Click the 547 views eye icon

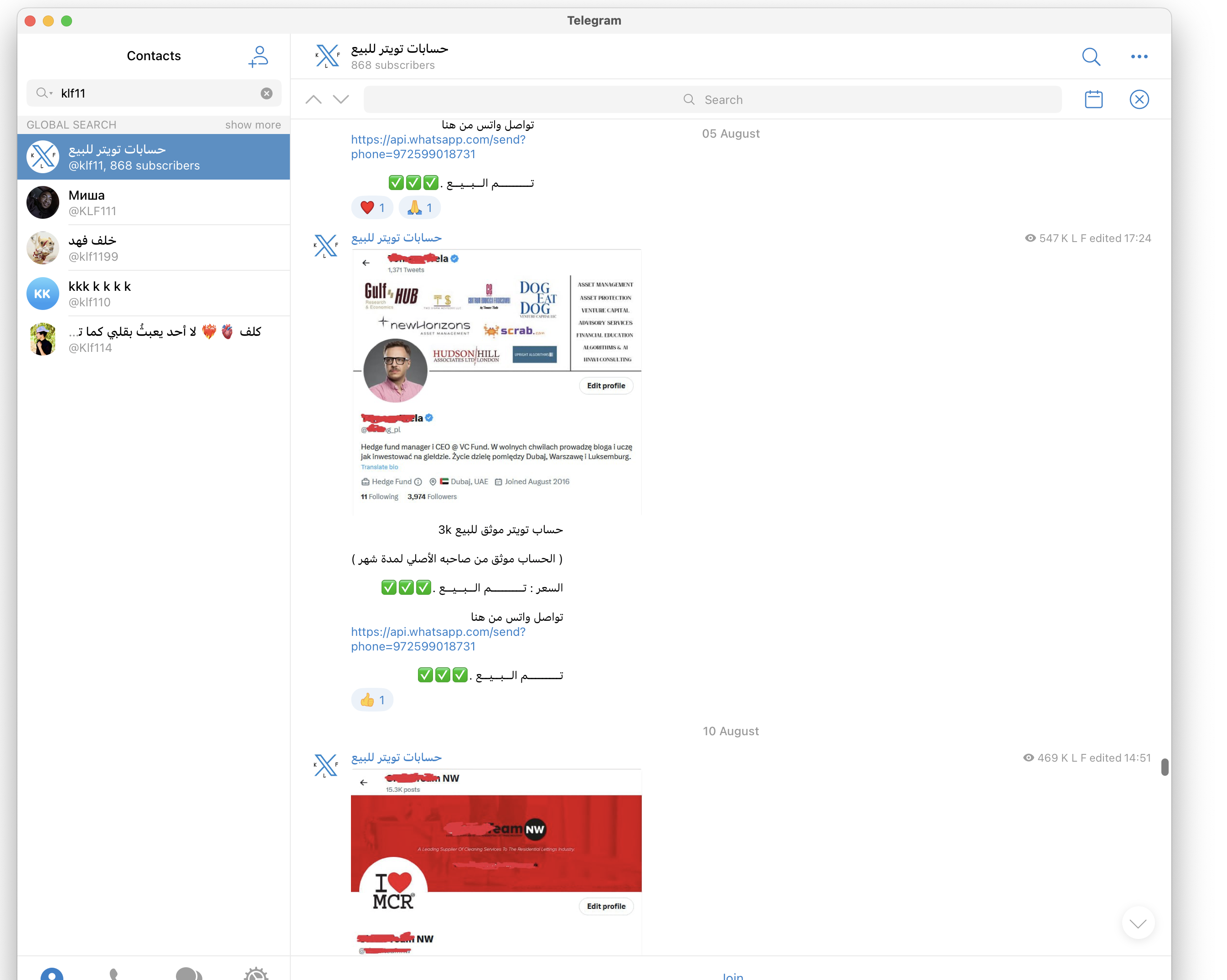click(x=1030, y=238)
